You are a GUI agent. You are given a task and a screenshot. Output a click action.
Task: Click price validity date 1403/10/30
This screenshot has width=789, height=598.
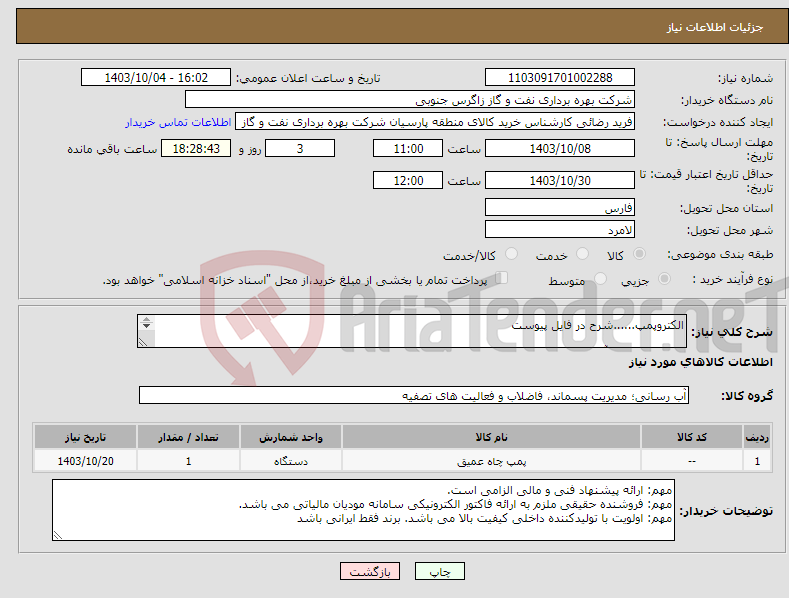(x=560, y=180)
